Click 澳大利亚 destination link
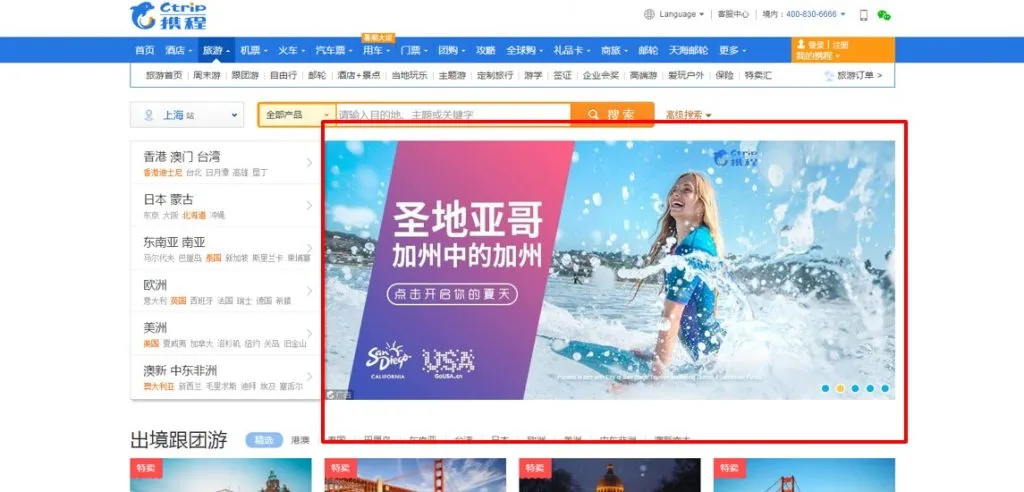 (159, 386)
